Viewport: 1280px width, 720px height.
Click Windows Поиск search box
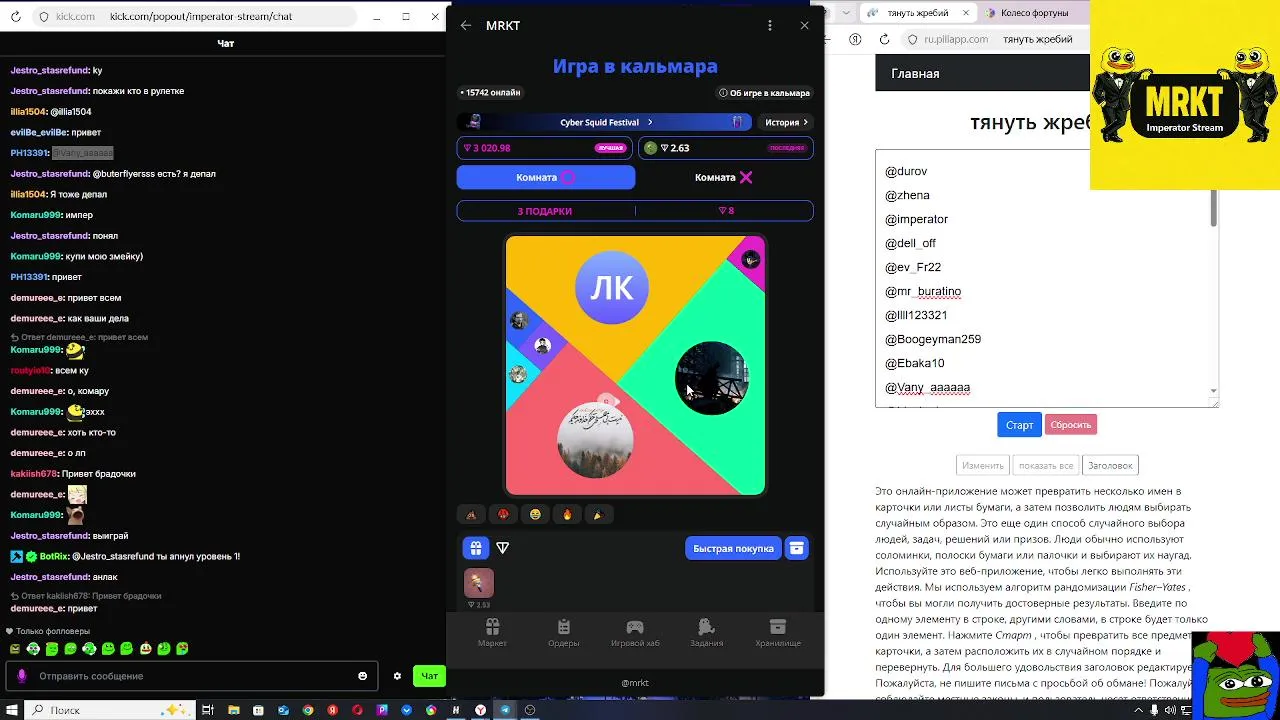click(x=108, y=710)
